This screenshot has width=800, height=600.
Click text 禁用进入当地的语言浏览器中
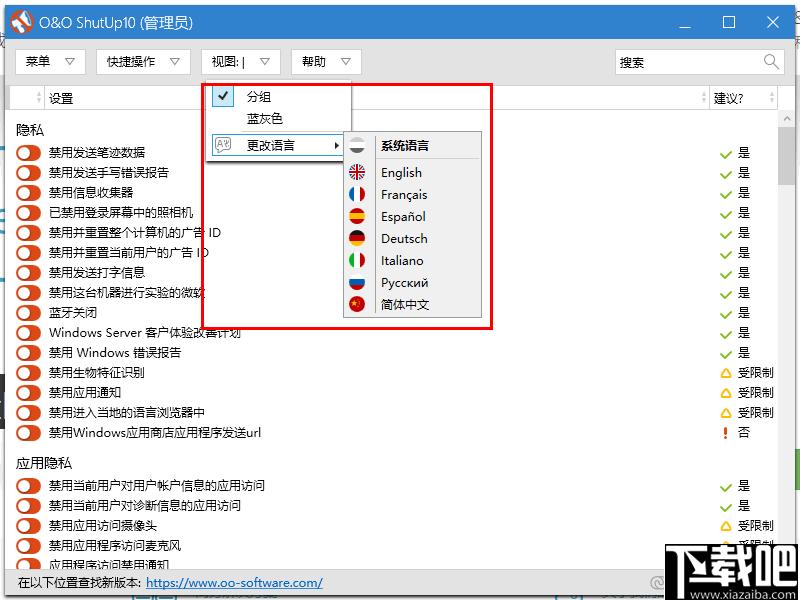click(127, 412)
